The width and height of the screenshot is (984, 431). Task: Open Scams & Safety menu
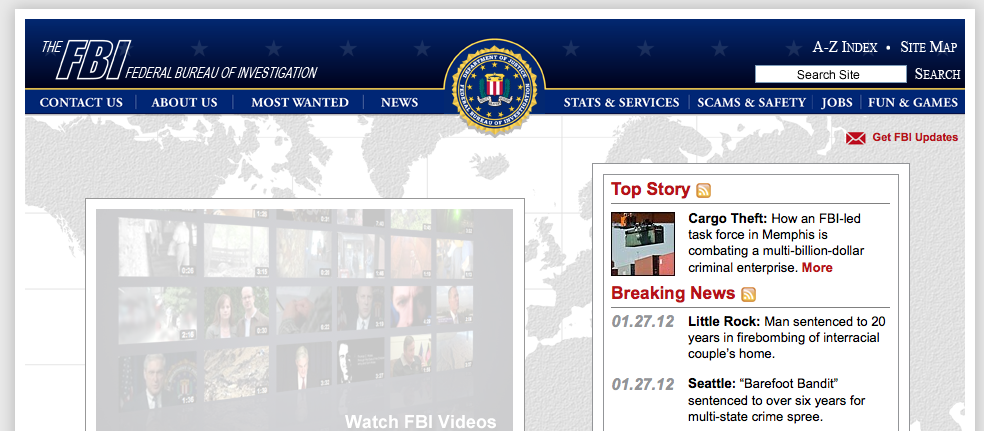(x=751, y=102)
